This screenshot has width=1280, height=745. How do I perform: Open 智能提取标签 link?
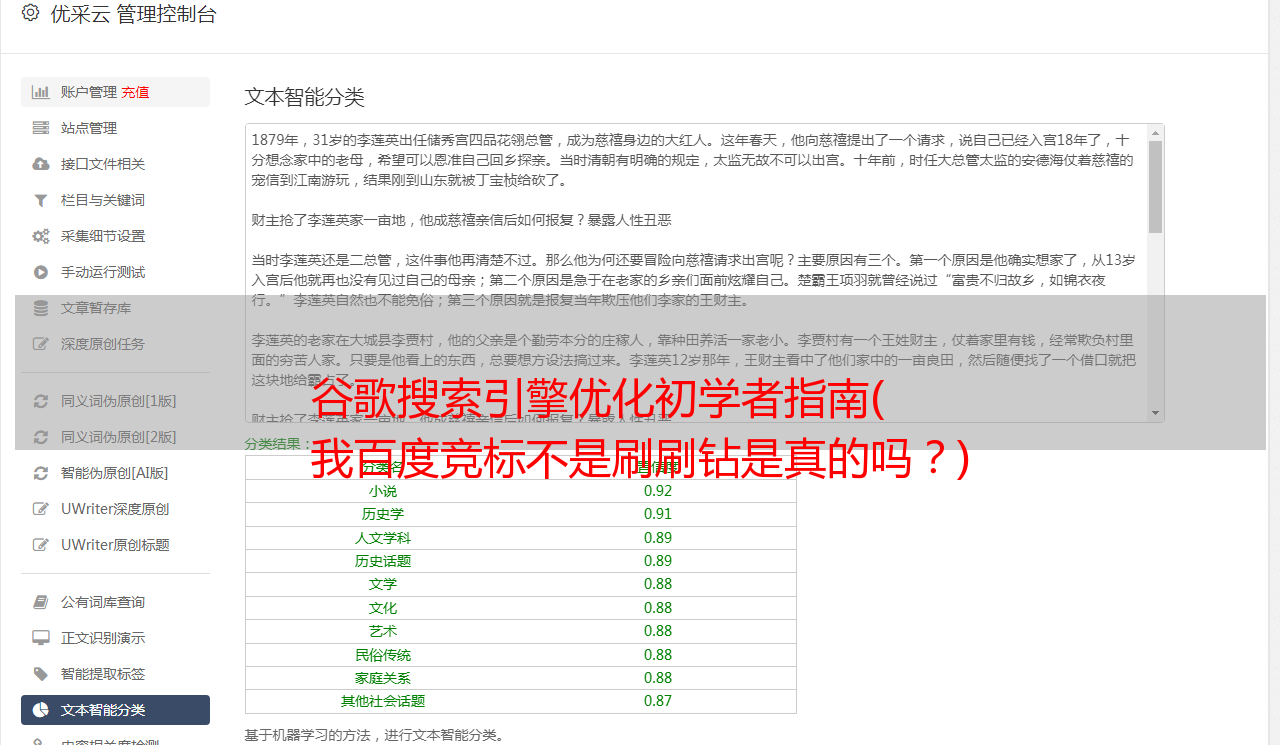pyautogui.click(x=115, y=674)
